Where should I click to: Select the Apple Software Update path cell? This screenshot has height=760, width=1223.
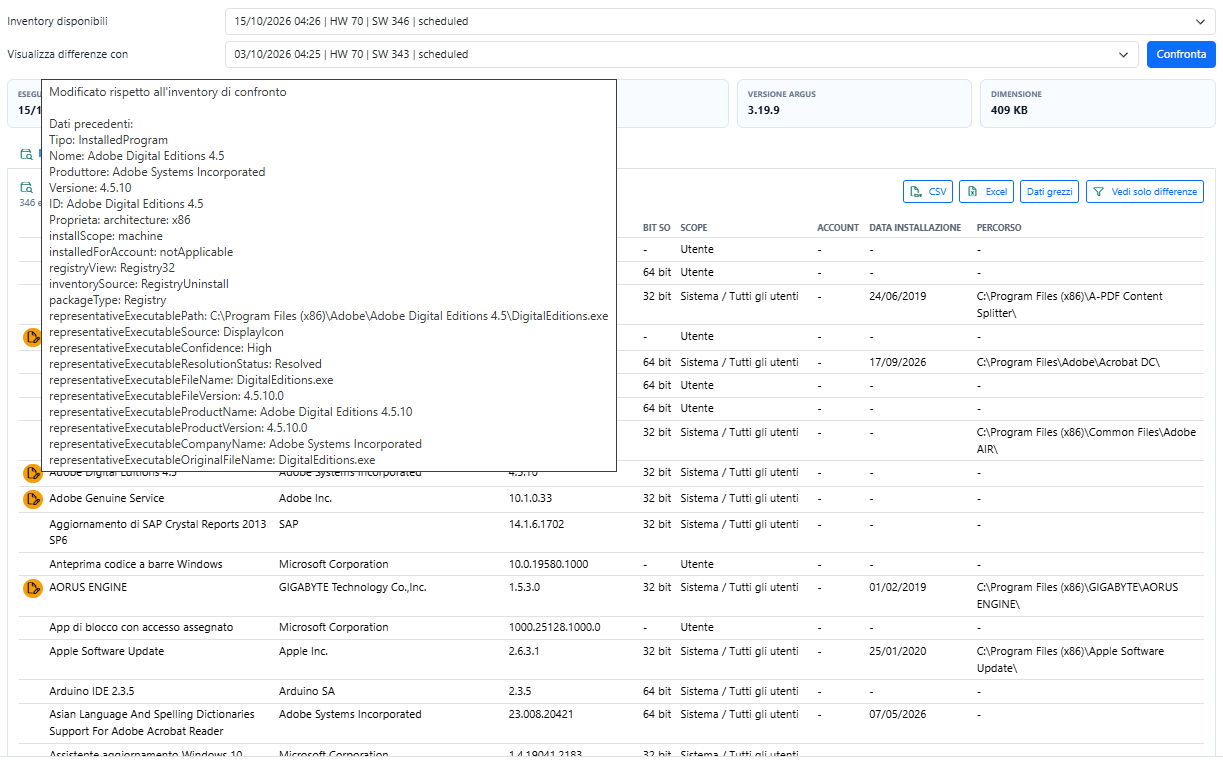coord(1070,659)
